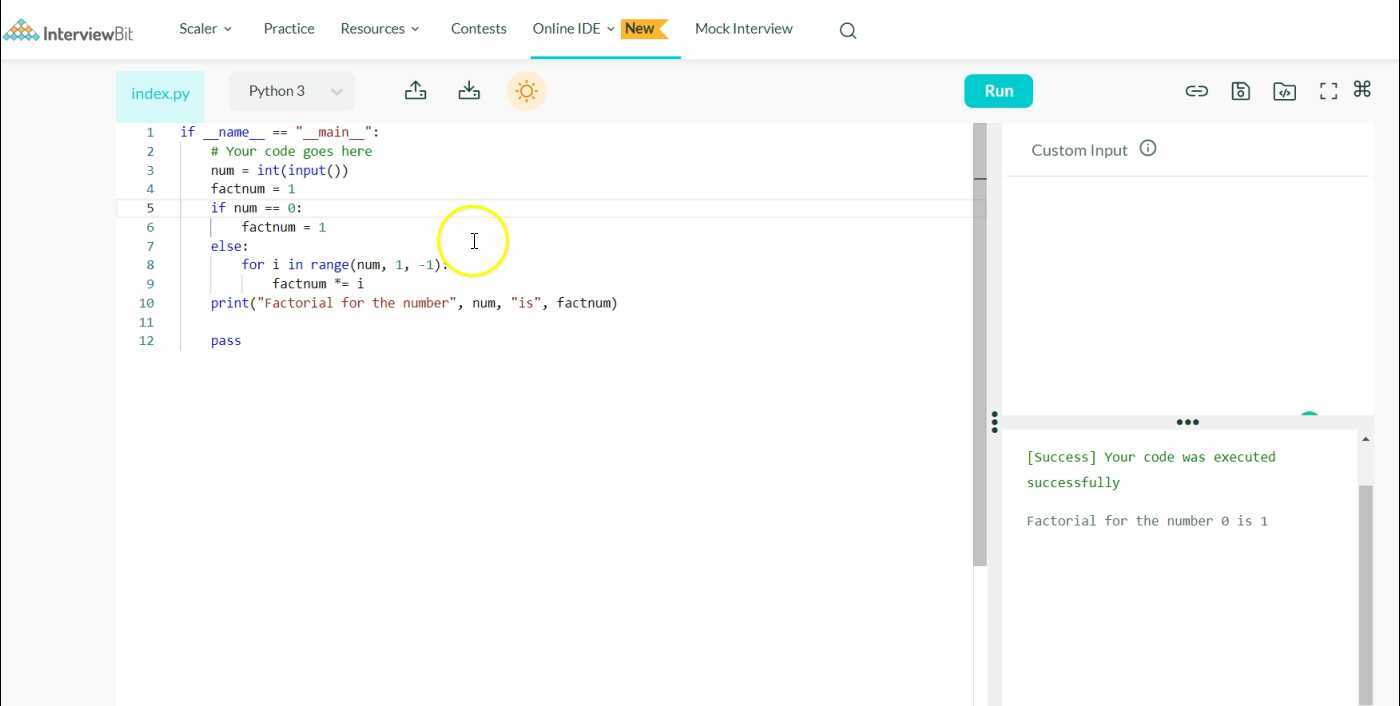Click line number 10 in gutter
Screen dimensions: 1400x706
[x=147, y=303]
